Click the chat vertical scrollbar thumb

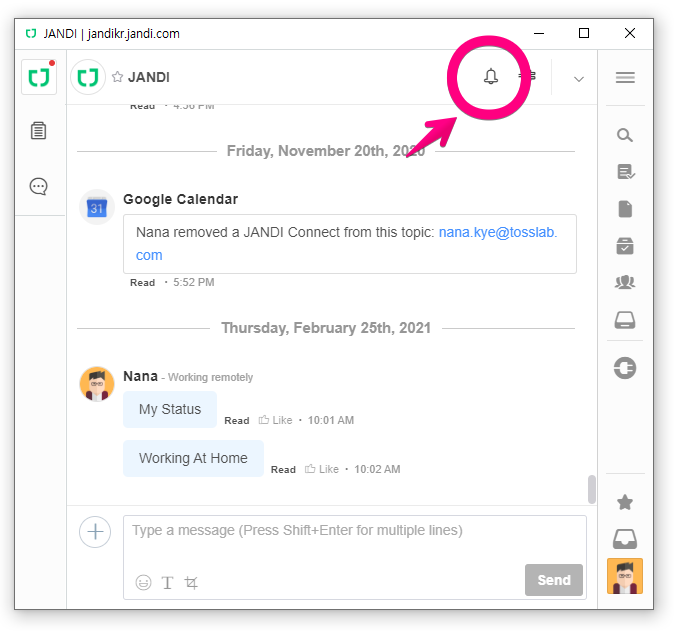(591, 489)
